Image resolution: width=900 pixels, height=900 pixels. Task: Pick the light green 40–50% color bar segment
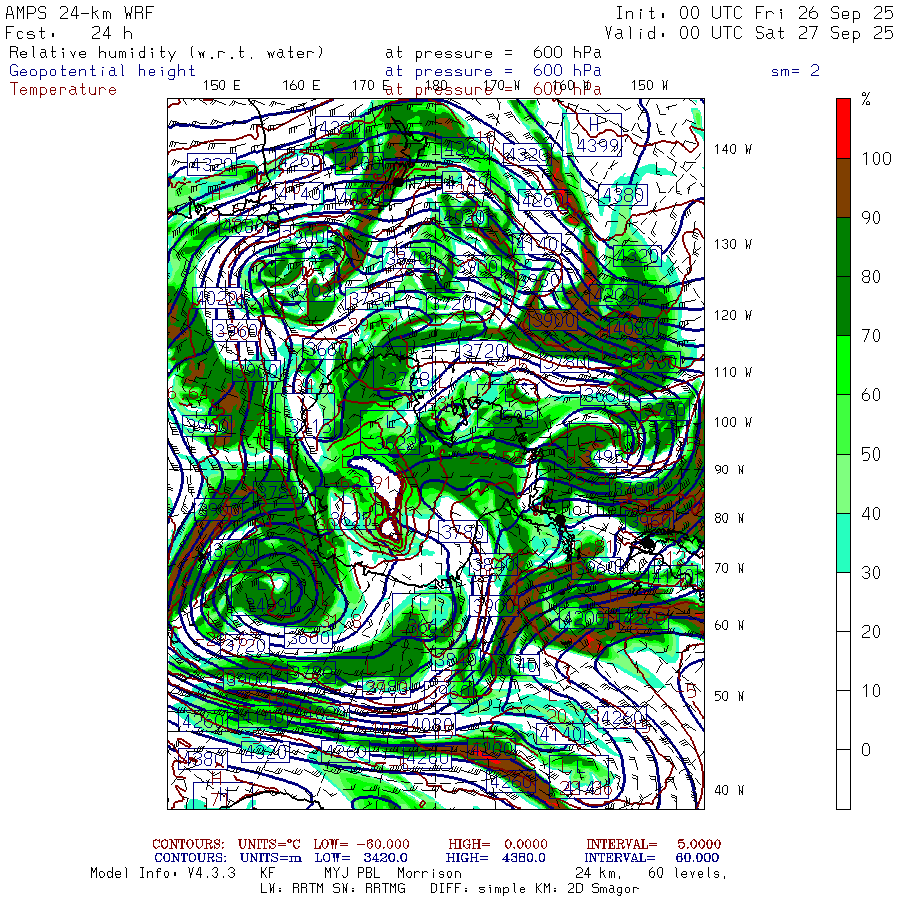pos(843,483)
